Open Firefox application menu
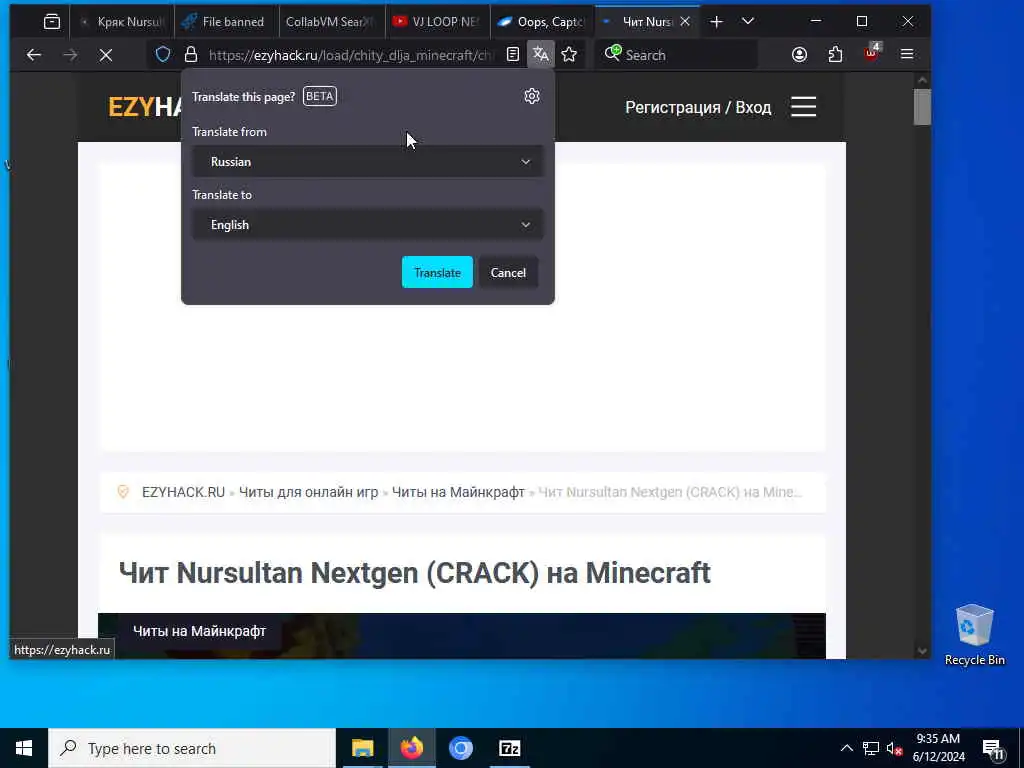Image resolution: width=1024 pixels, height=768 pixels. (906, 54)
